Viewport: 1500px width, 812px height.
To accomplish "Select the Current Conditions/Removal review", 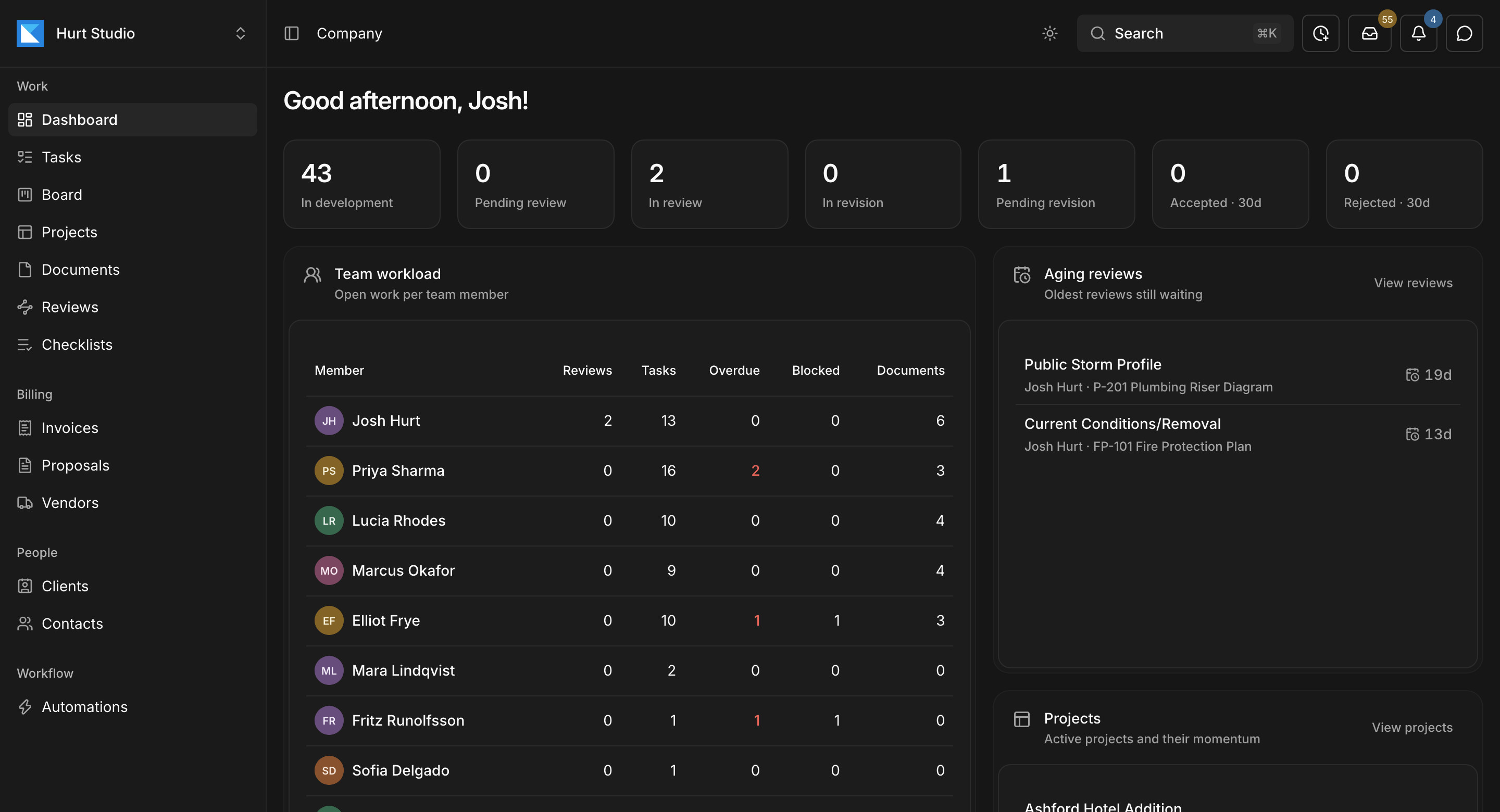I will click(1237, 434).
